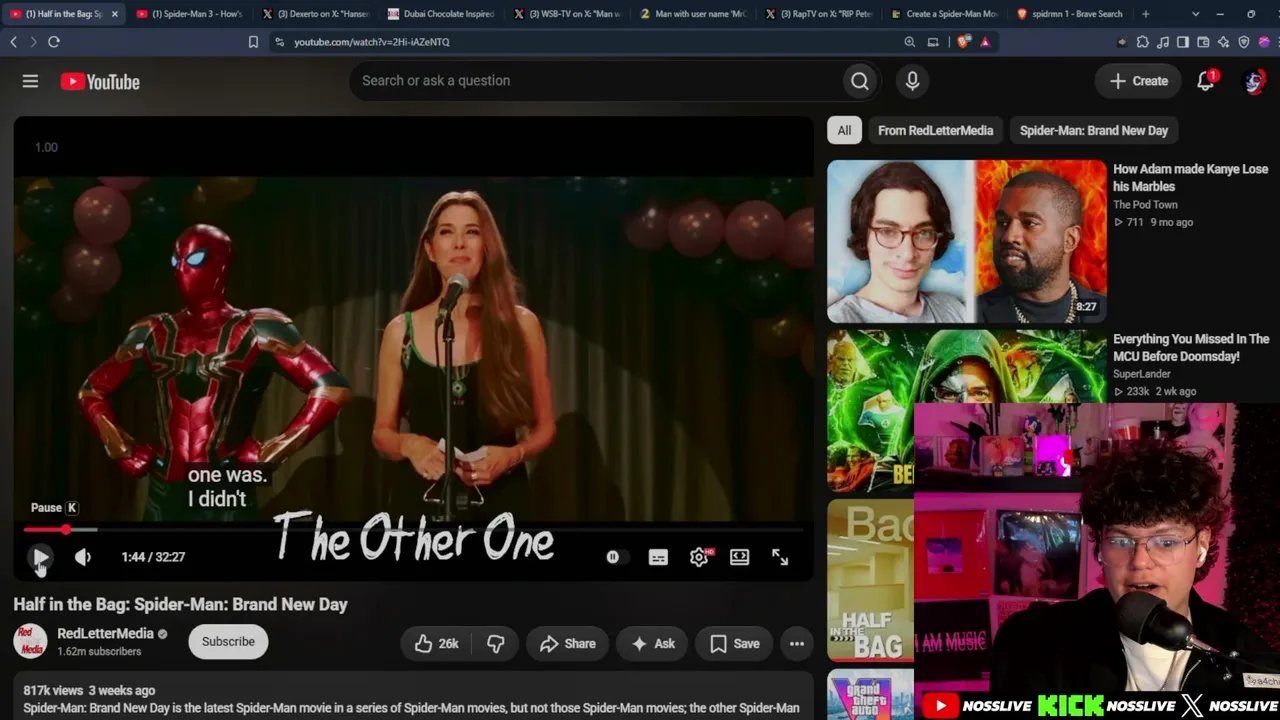This screenshot has height=720, width=1280.
Task: Enter fullscreen mode on the video
Action: [780, 557]
